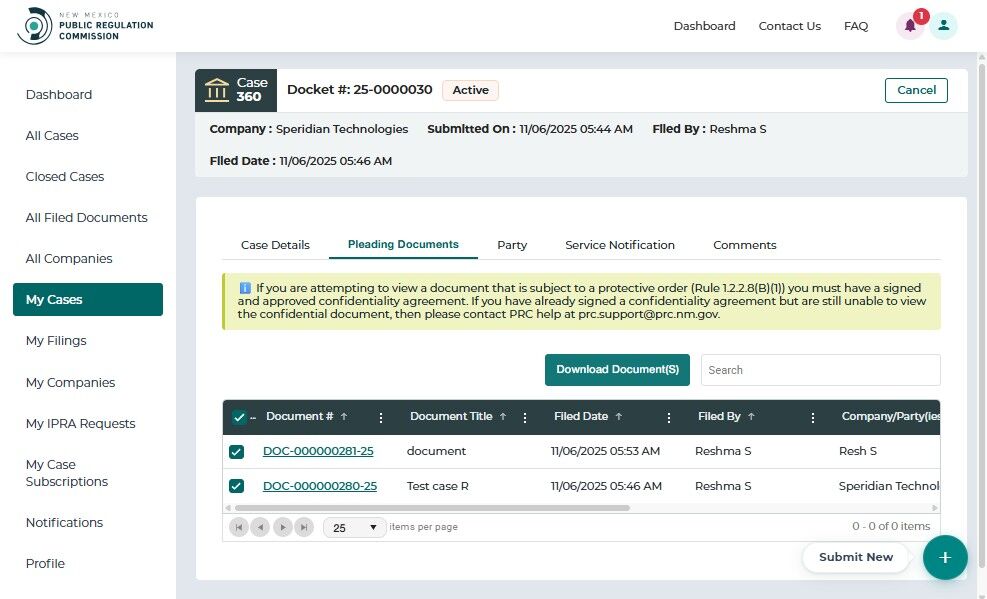Open the Party tab
The width and height of the screenshot is (987, 599).
512,245
